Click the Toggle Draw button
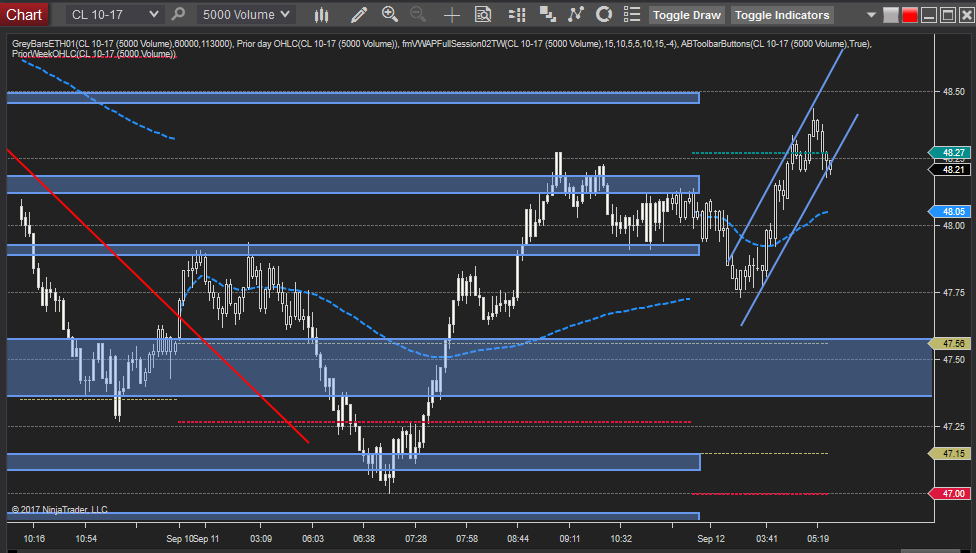This screenshot has width=976, height=553. [687, 15]
